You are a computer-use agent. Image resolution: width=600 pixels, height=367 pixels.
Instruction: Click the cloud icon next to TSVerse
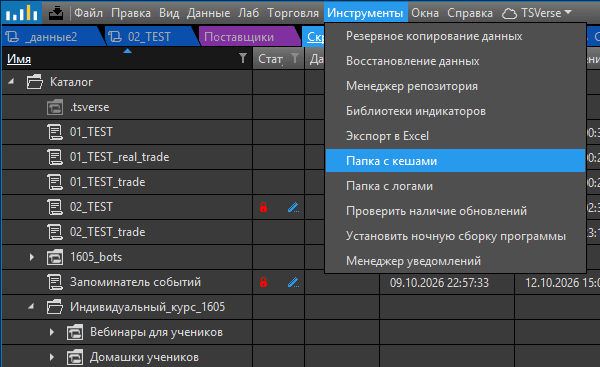[x=509, y=14]
